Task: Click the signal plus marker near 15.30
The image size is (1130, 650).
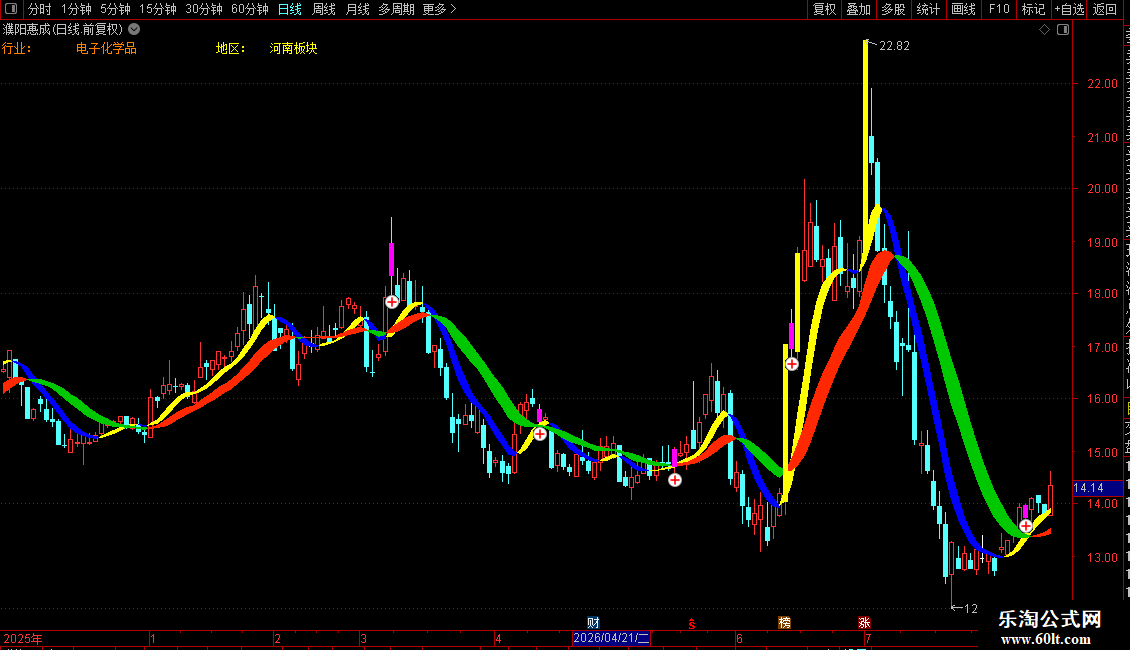Action: pyautogui.click(x=540, y=434)
